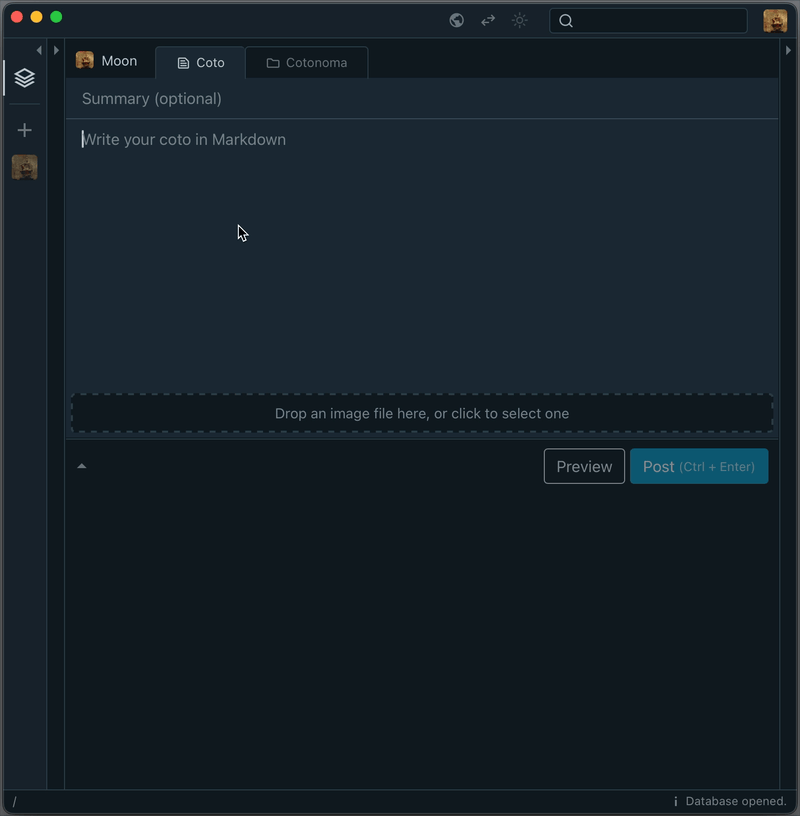This screenshot has width=800, height=816.
Task: Click the Moon node avatar label
Action: coord(107,61)
